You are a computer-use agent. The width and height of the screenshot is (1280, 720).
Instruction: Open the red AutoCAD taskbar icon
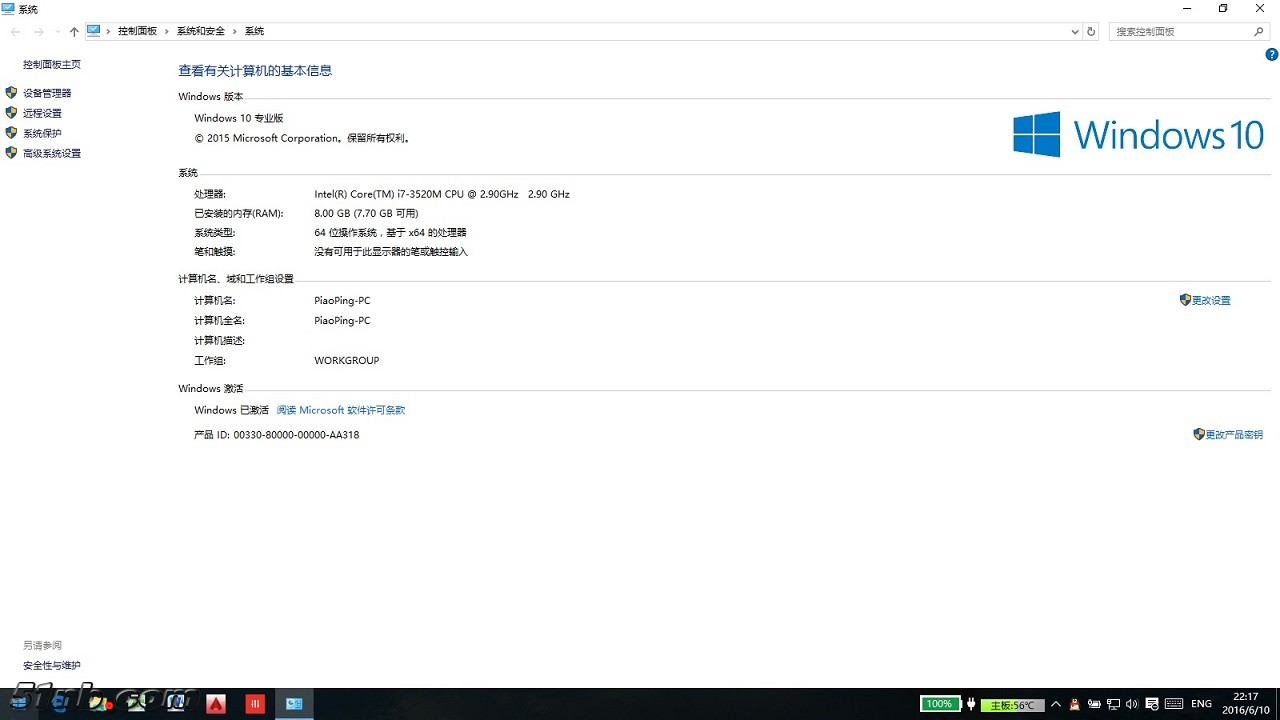[x=215, y=704]
